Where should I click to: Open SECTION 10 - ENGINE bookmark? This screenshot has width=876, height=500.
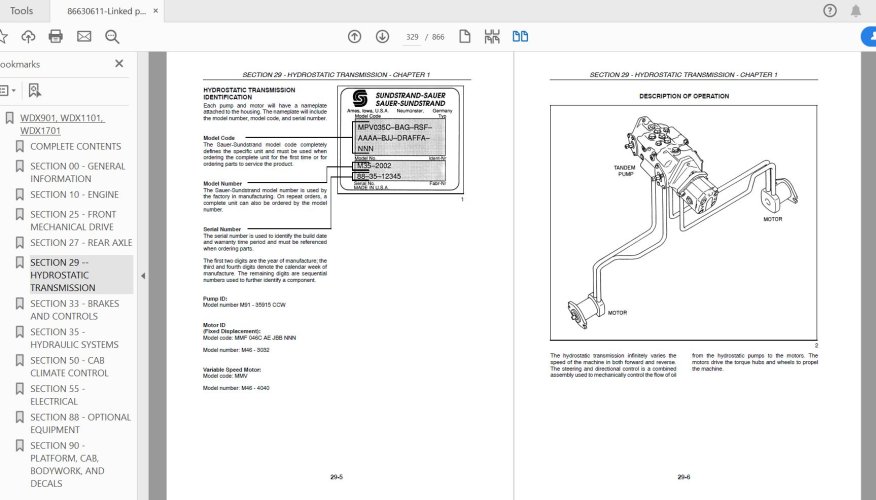(x=74, y=194)
